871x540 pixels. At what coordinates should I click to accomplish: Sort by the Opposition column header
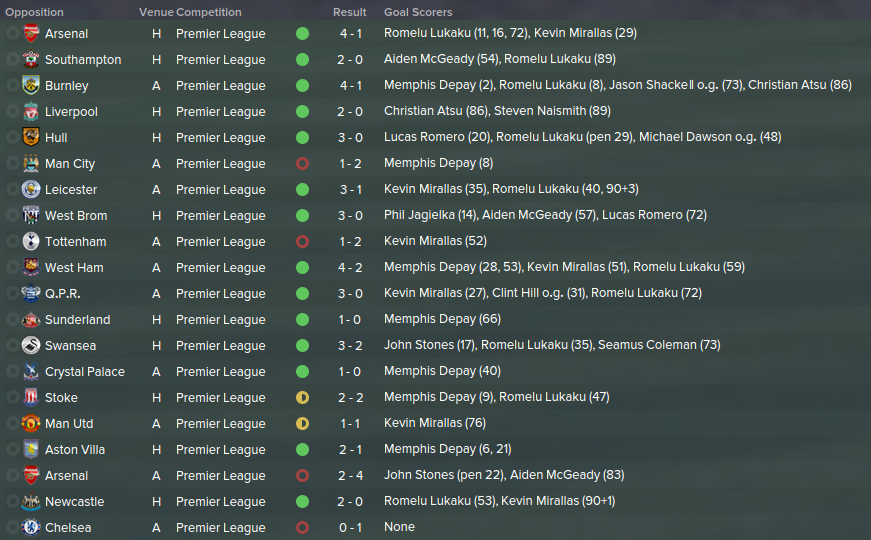34,12
